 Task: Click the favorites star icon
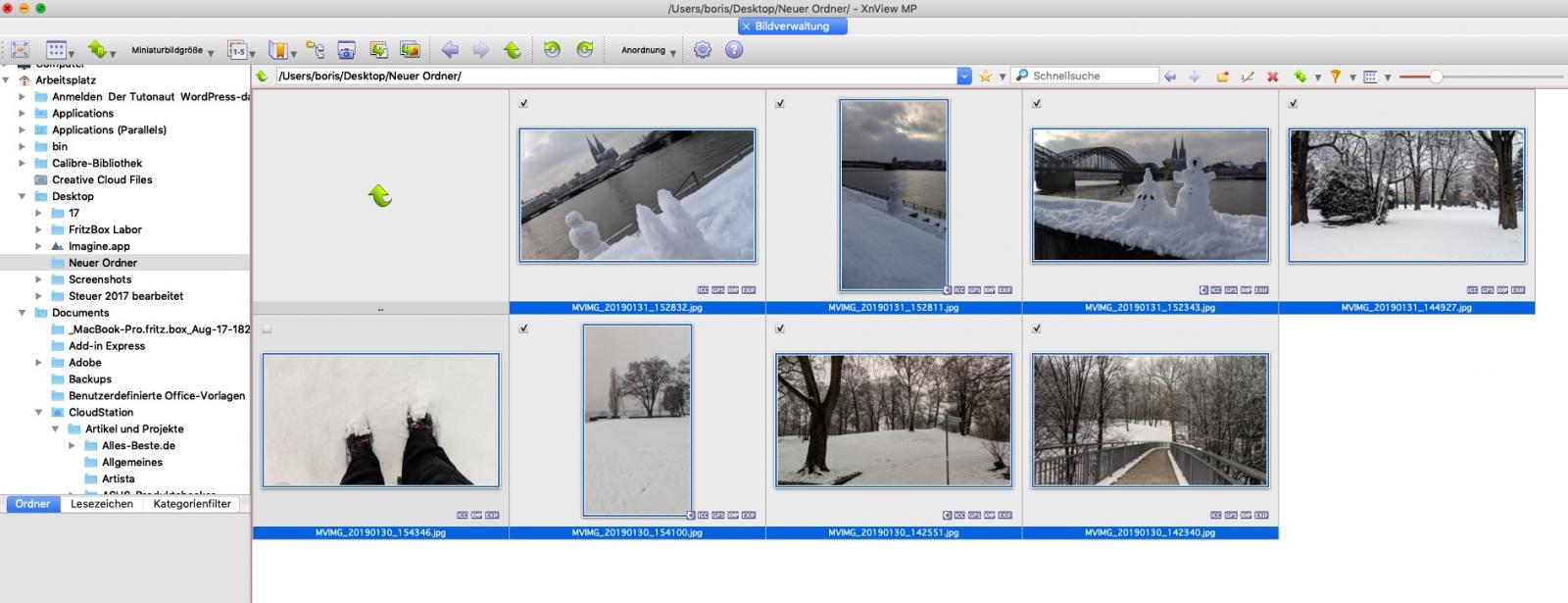[x=985, y=76]
